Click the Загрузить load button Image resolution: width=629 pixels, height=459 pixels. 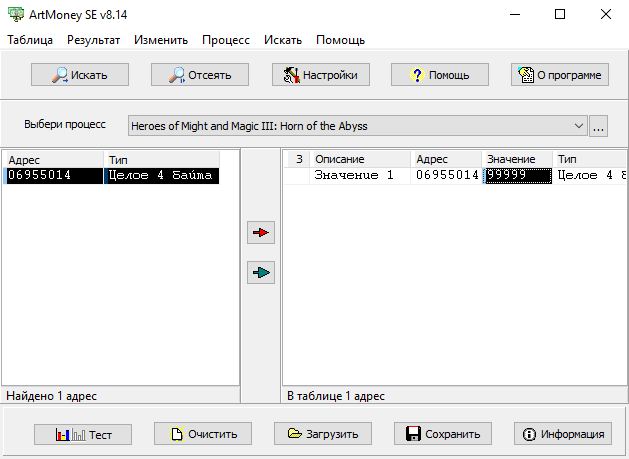[323, 434]
